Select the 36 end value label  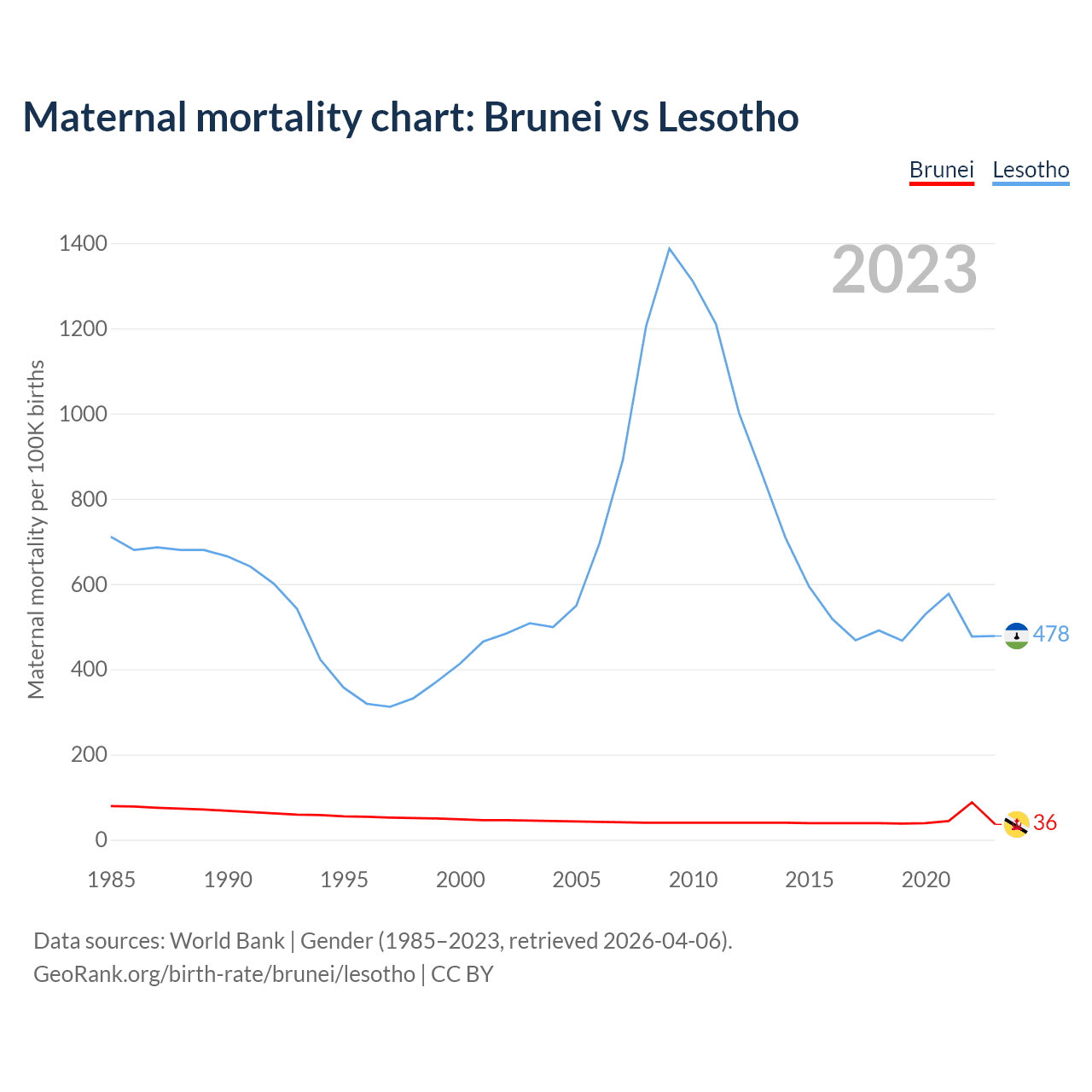tap(1045, 822)
